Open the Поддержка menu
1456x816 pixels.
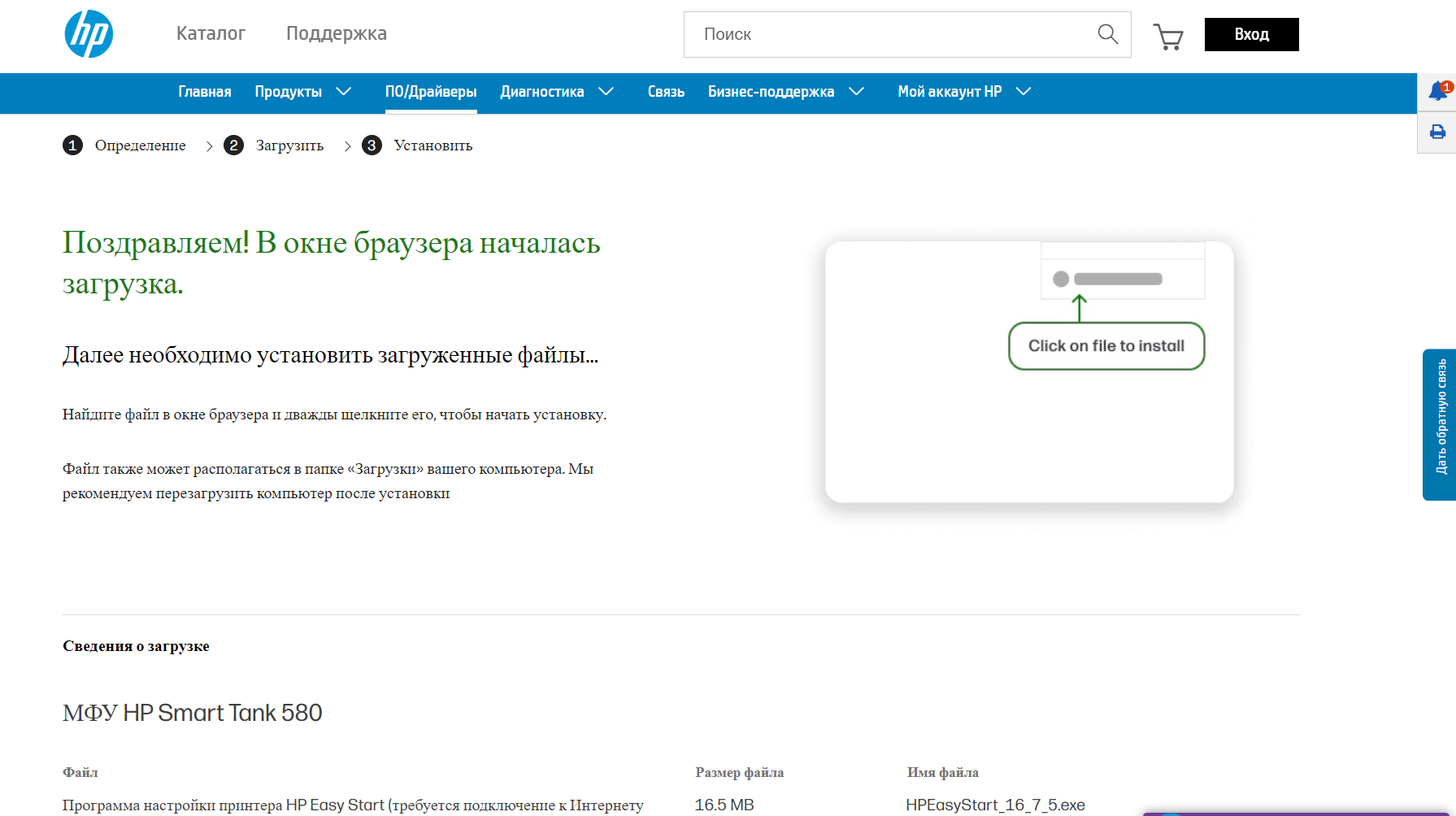pyautogui.click(x=337, y=33)
